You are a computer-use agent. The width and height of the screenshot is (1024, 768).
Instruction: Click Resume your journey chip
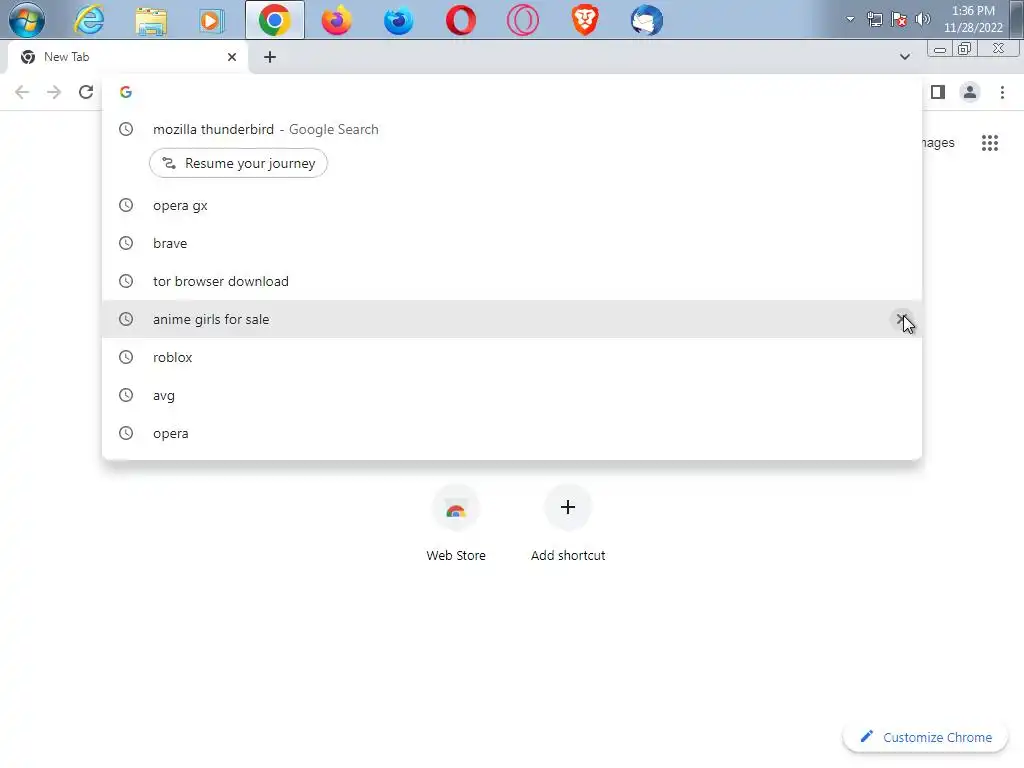click(238, 163)
